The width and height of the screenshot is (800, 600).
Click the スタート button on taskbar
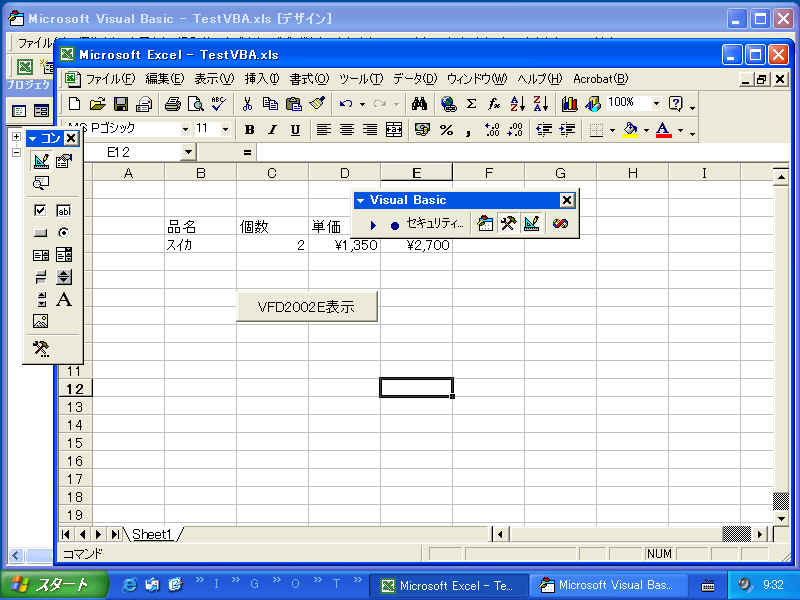55,585
